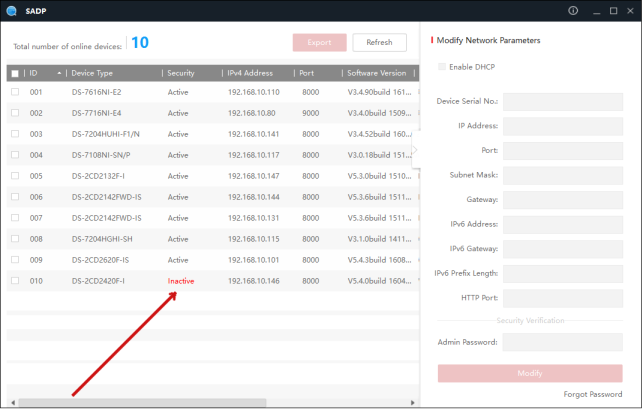The image size is (643, 410).
Task: Check the box for device 010
Action: tap(15, 280)
